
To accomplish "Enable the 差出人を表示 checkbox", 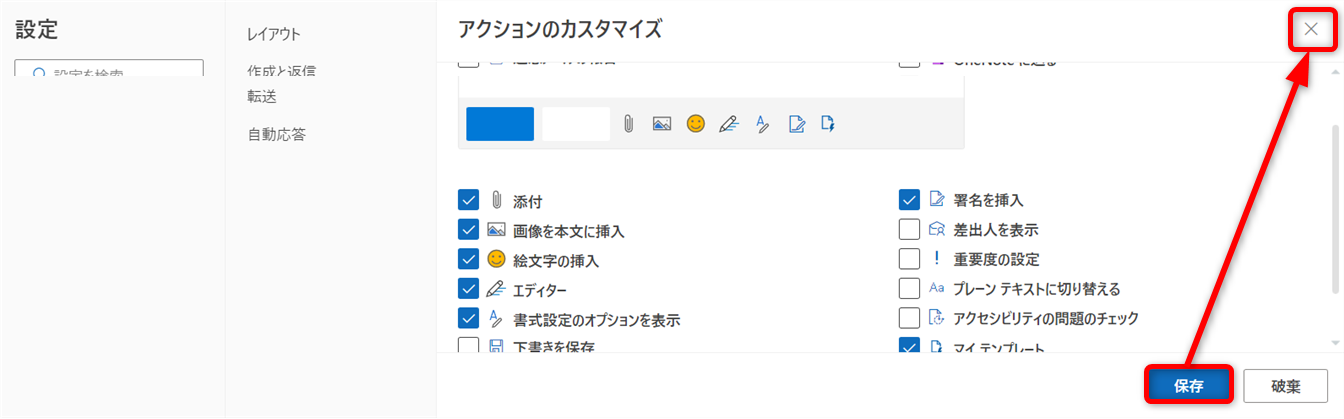I will coord(909,229).
